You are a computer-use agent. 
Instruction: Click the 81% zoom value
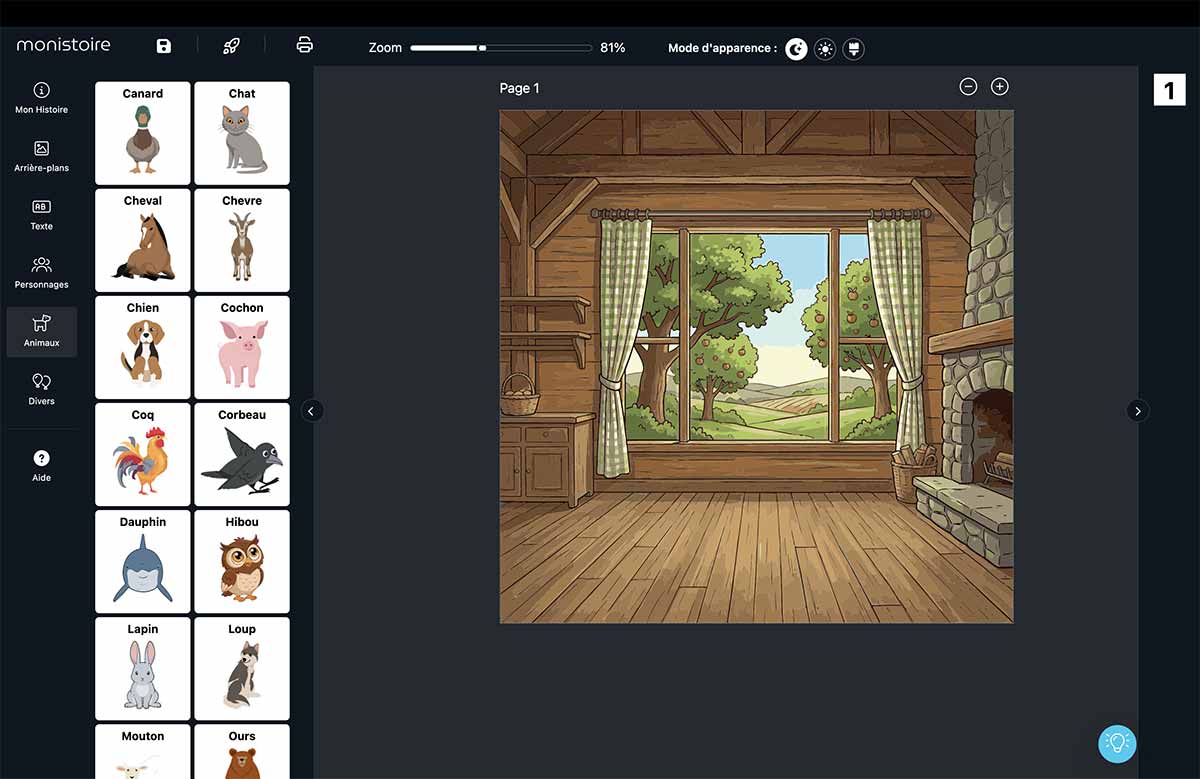point(613,48)
